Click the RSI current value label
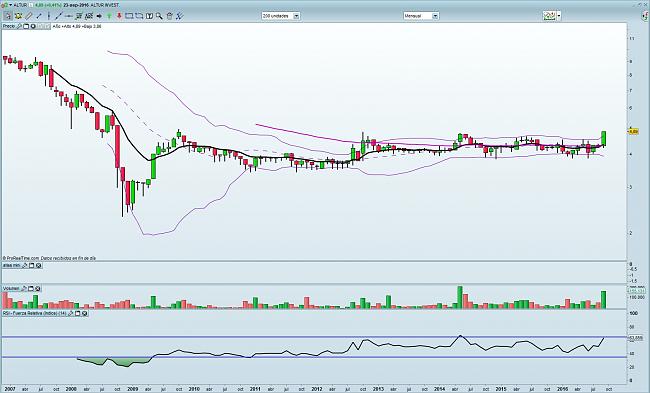The height and width of the screenshot is (393, 650). click(x=636, y=338)
